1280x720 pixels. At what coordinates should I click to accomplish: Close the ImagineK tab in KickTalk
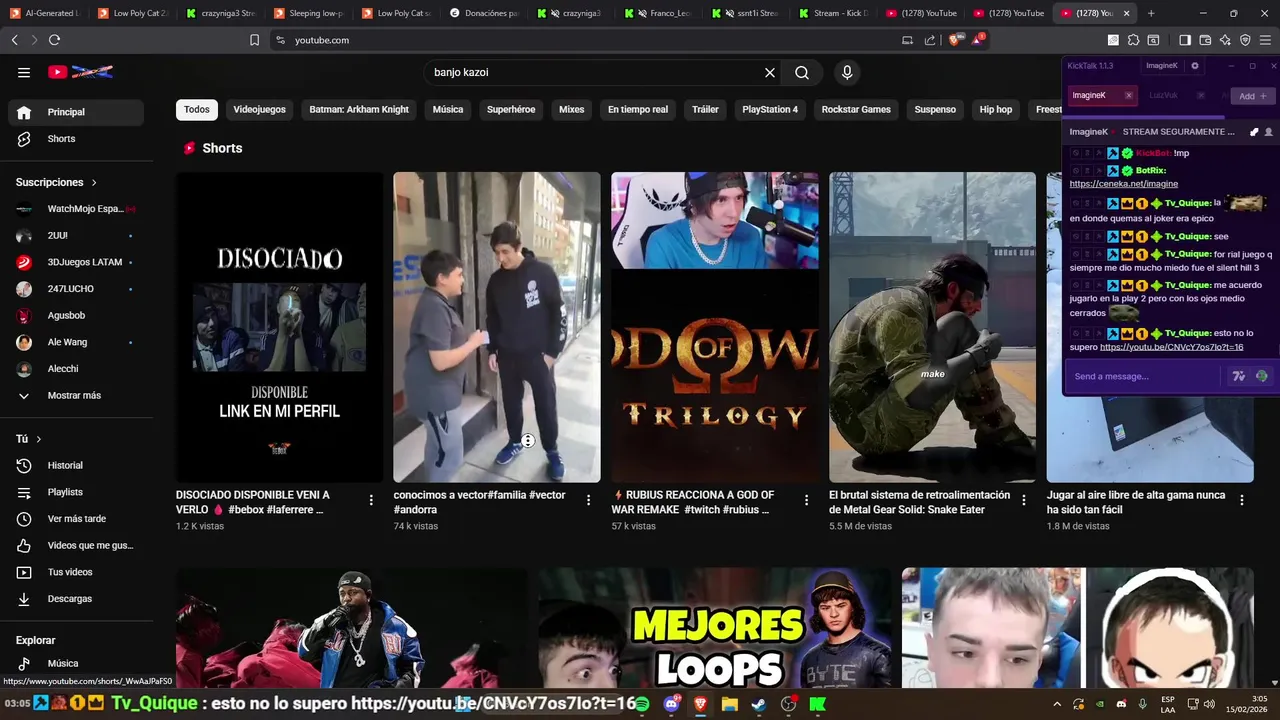coord(1129,96)
